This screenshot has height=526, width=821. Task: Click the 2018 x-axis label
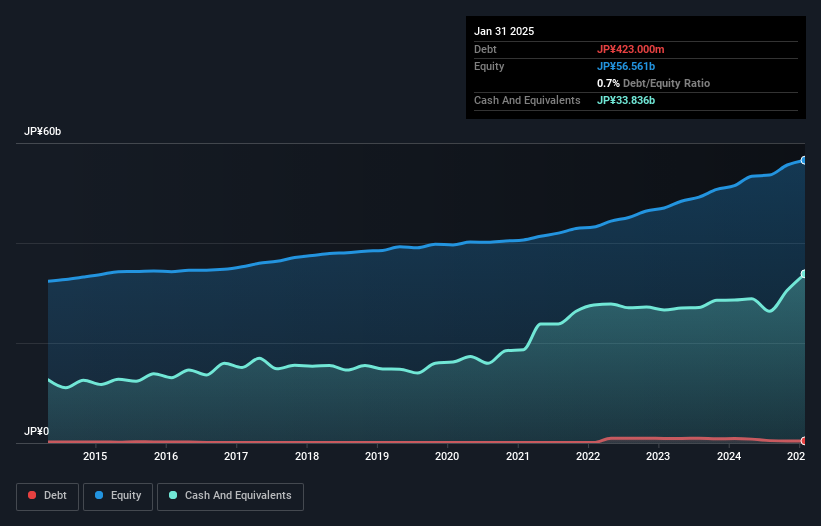click(307, 456)
